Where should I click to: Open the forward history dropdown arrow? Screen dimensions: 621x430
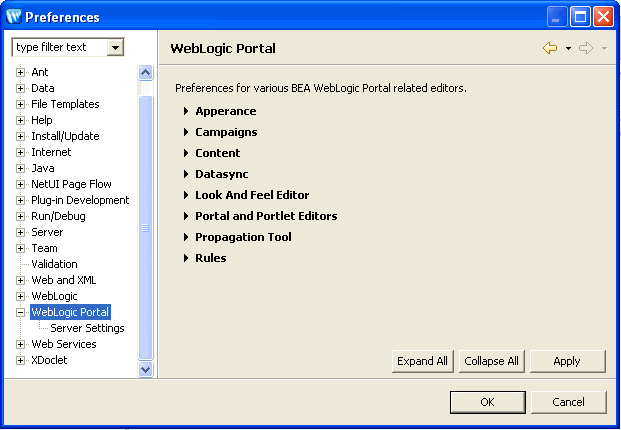coord(604,49)
